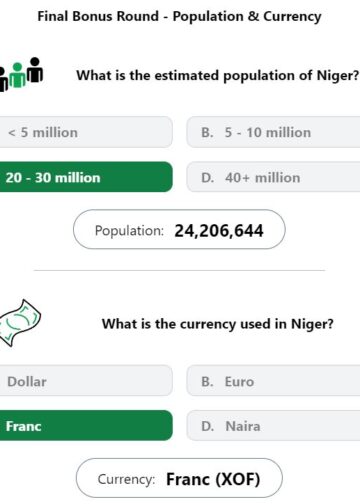Select the '< 5 million' answer

[86, 132]
